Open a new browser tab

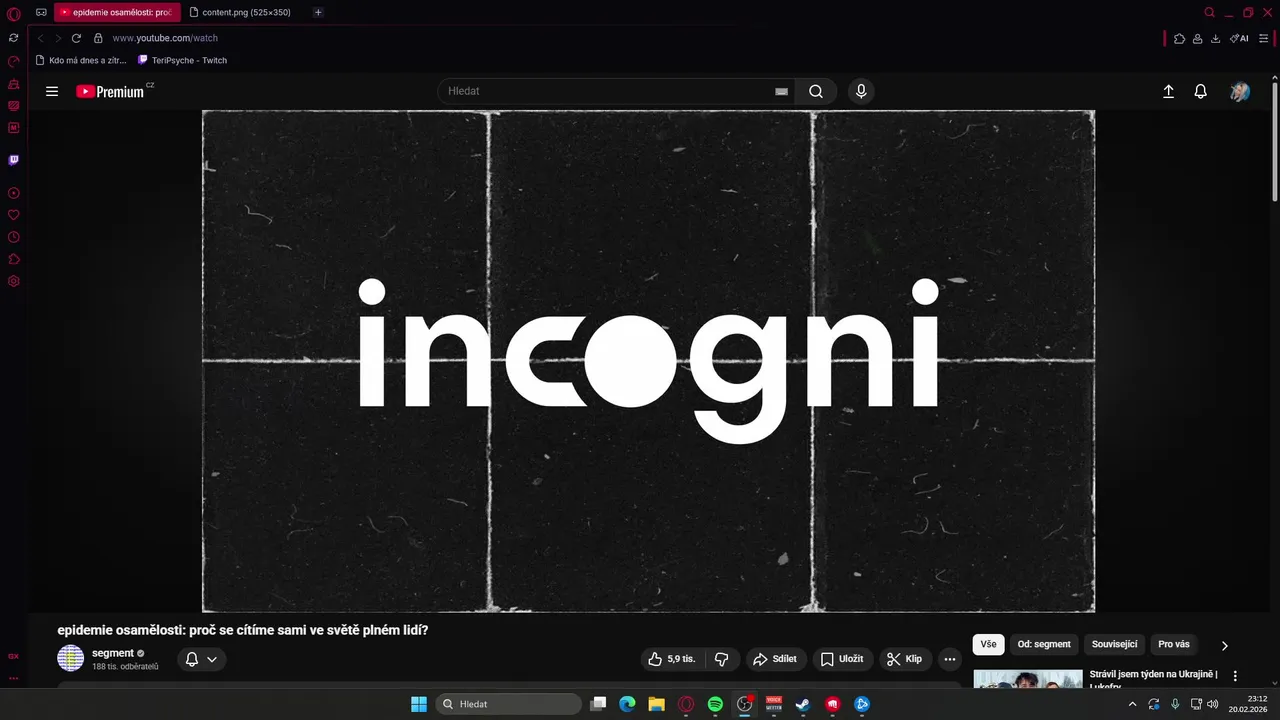pyautogui.click(x=318, y=13)
